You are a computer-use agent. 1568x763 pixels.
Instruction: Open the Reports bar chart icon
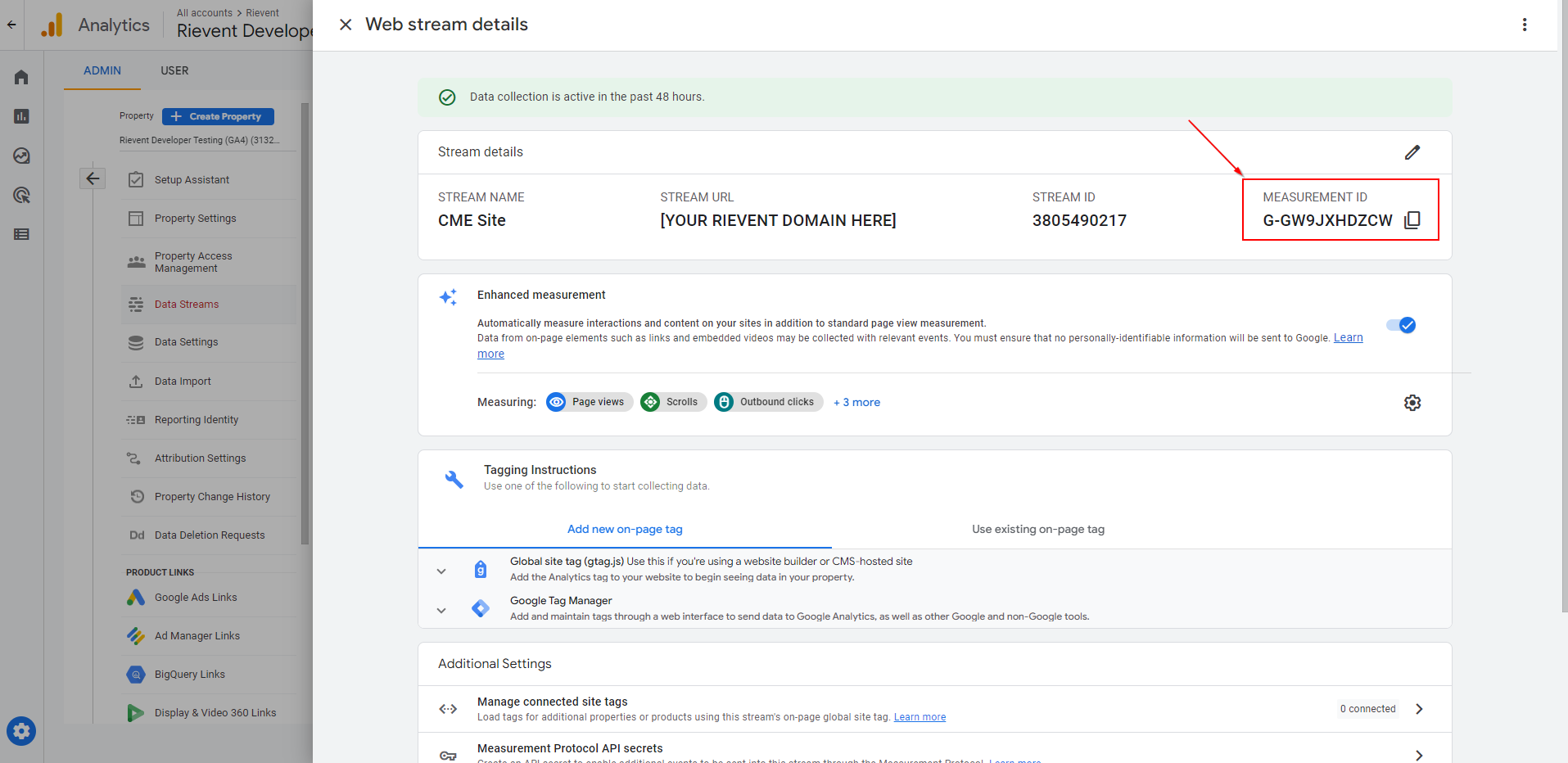pos(21,116)
